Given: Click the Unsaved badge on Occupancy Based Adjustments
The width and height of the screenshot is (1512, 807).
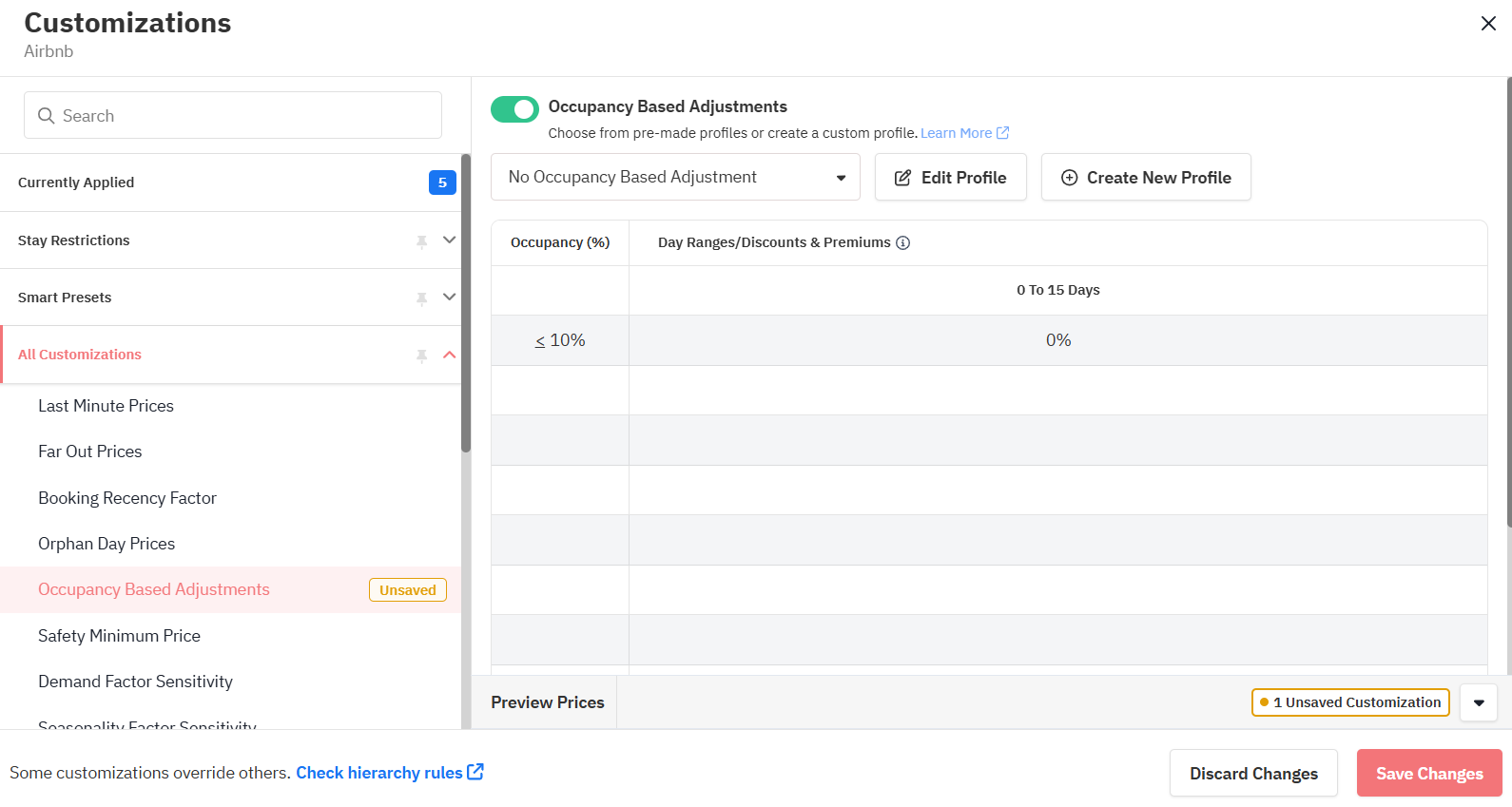Looking at the screenshot, I should [x=407, y=590].
